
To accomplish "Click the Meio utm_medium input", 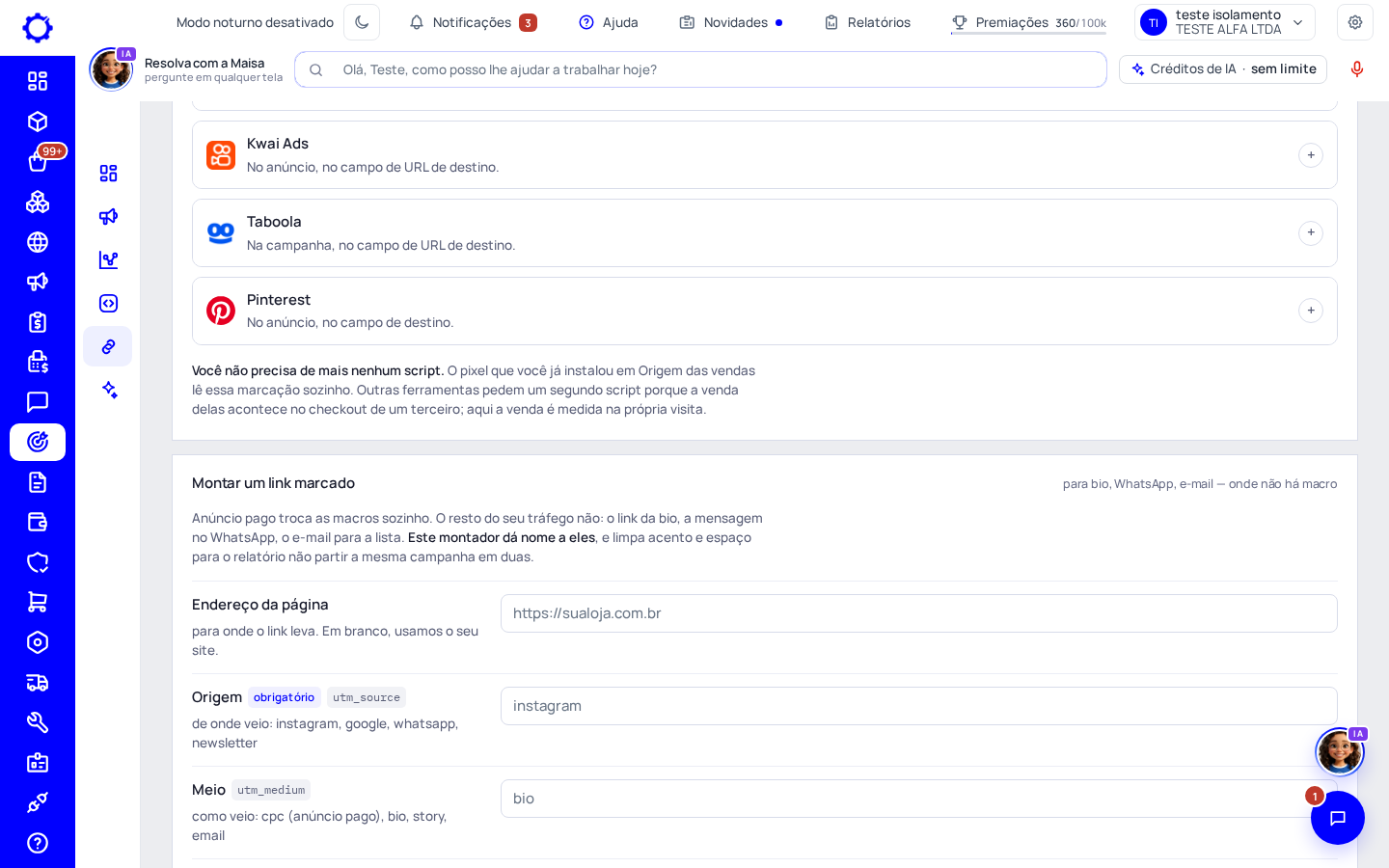I will point(919,799).
